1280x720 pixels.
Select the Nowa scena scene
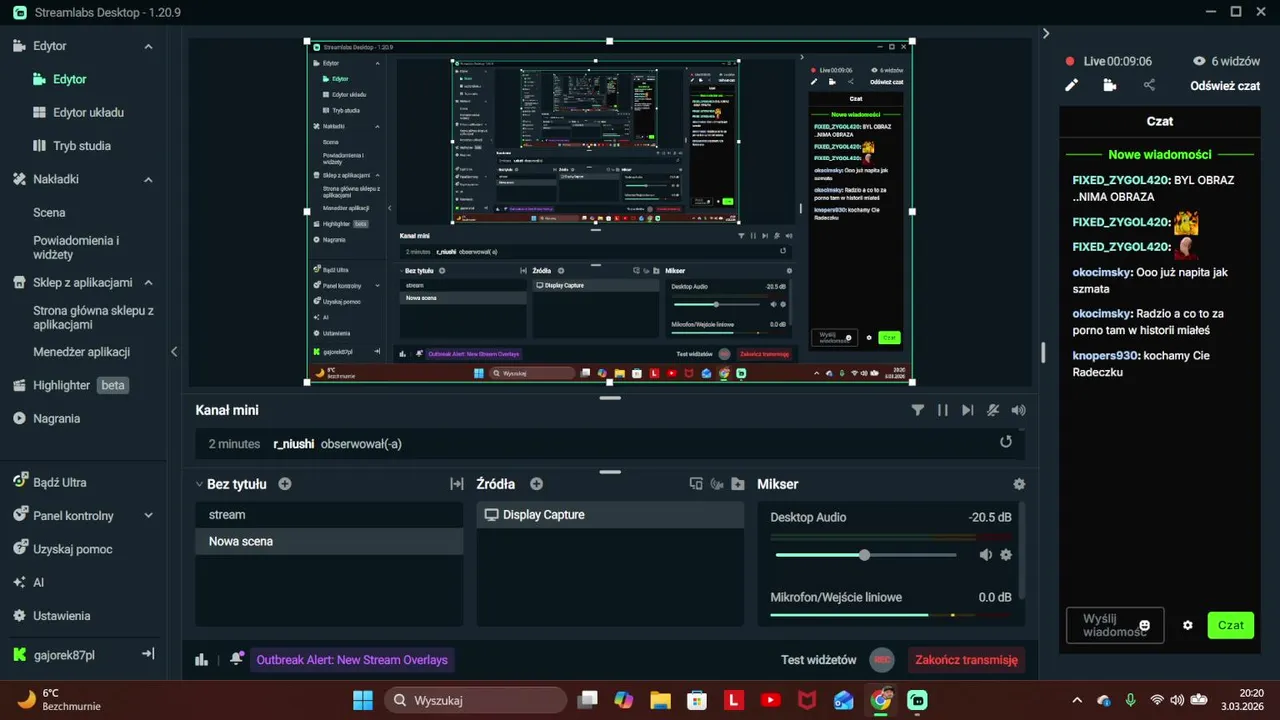coord(329,541)
